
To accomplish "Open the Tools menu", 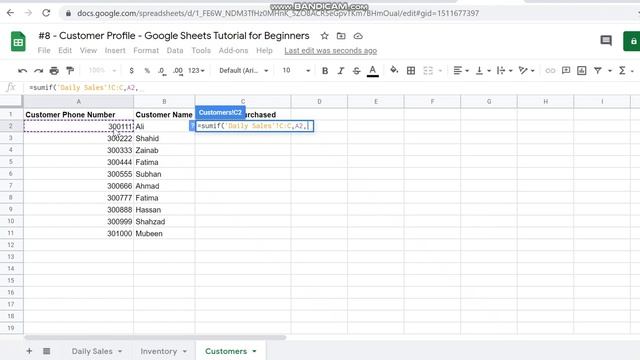I will (x=201, y=51).
